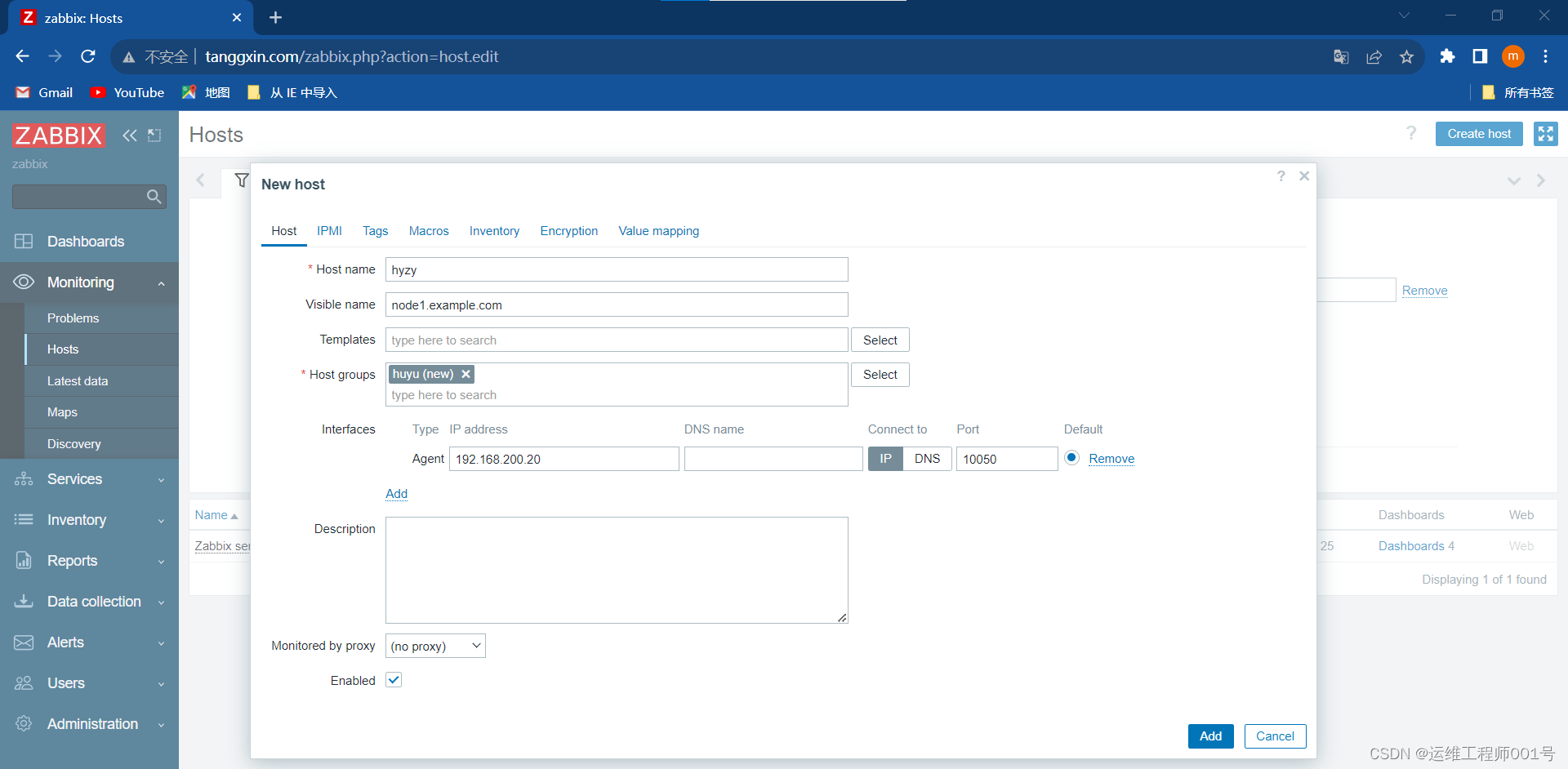The image size is (1568, 769).
Task: Click the translate page icon in address bar
Action: pos(1341,56)
